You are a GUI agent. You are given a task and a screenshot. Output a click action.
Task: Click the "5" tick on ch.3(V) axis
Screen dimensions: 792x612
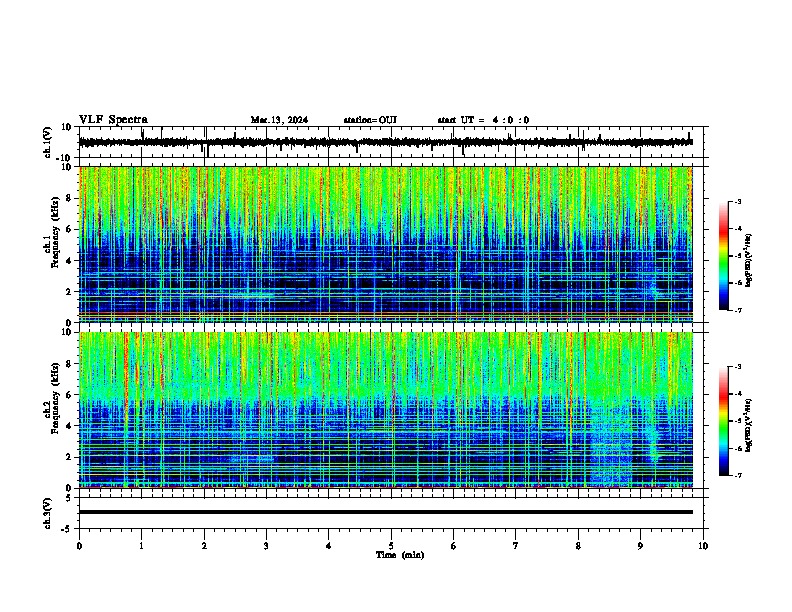(69, 498)
